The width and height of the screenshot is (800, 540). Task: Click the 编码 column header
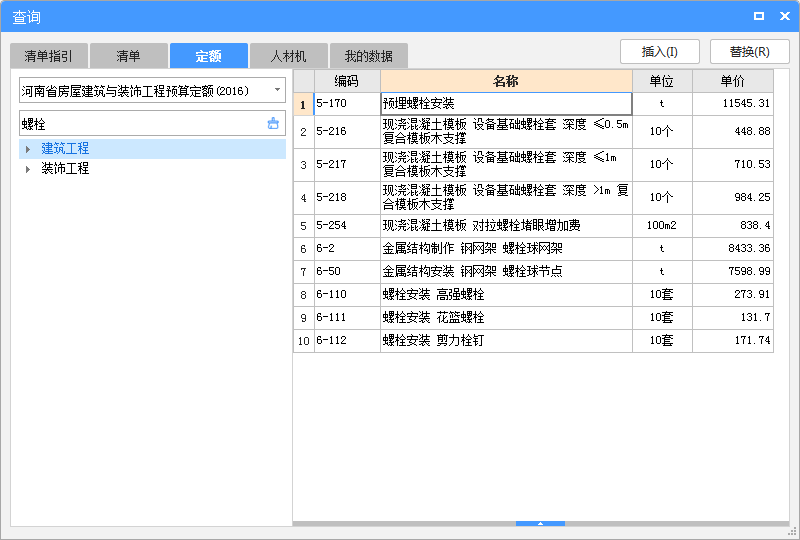(x=347, y=81)
